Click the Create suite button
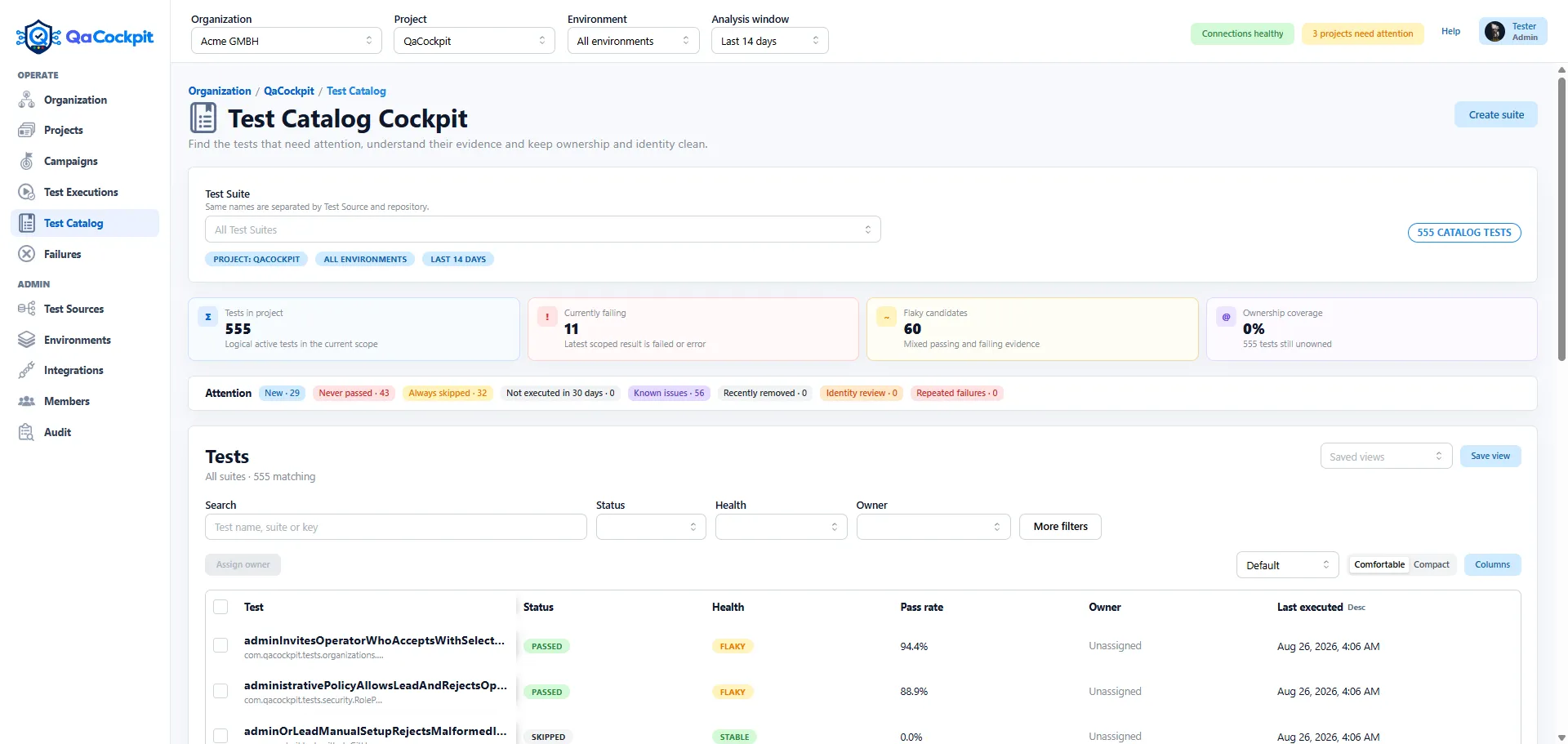1568x744 pixels. tap(1496, 114)
